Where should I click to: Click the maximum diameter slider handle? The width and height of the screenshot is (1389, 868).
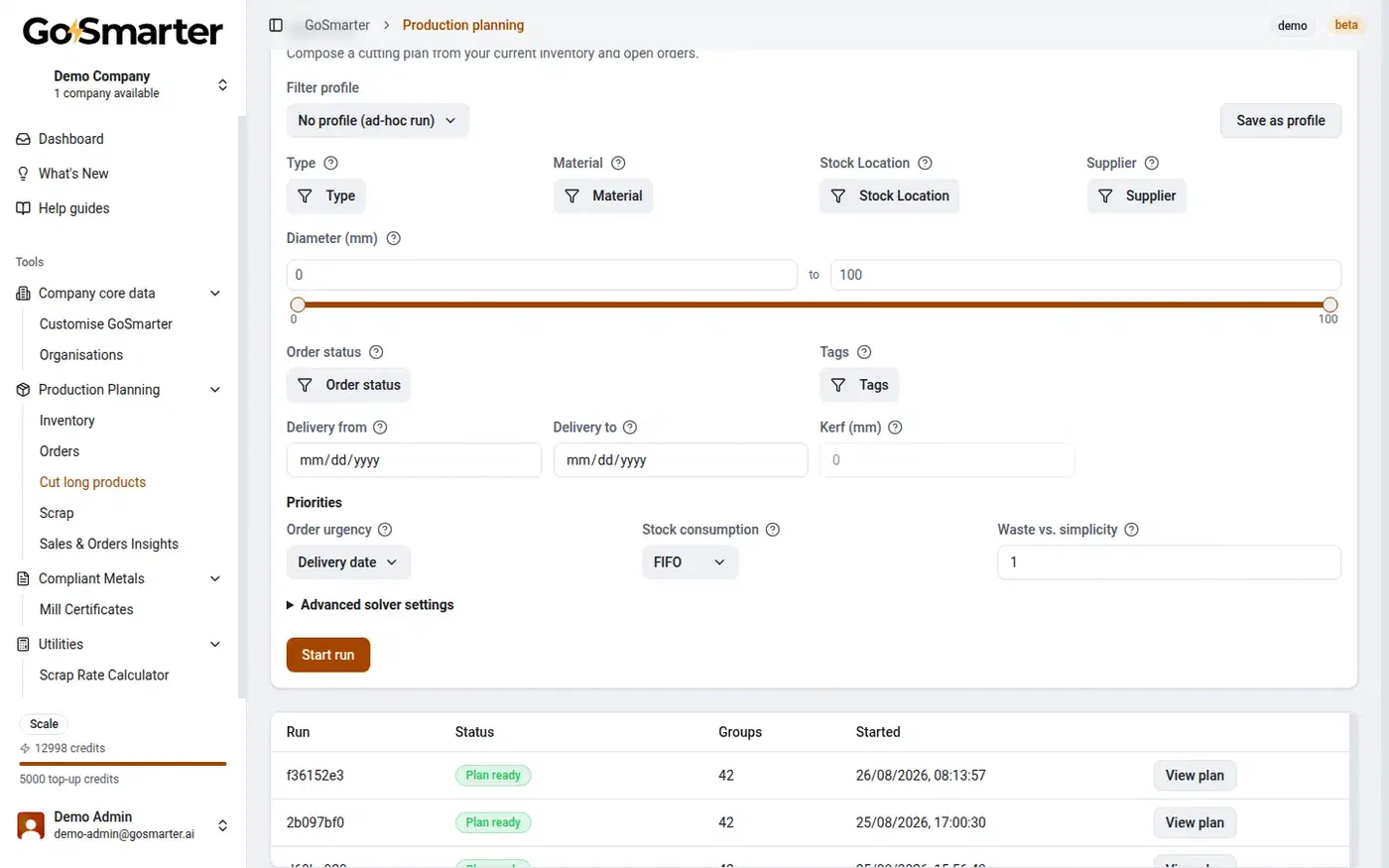coord(1330,305)
